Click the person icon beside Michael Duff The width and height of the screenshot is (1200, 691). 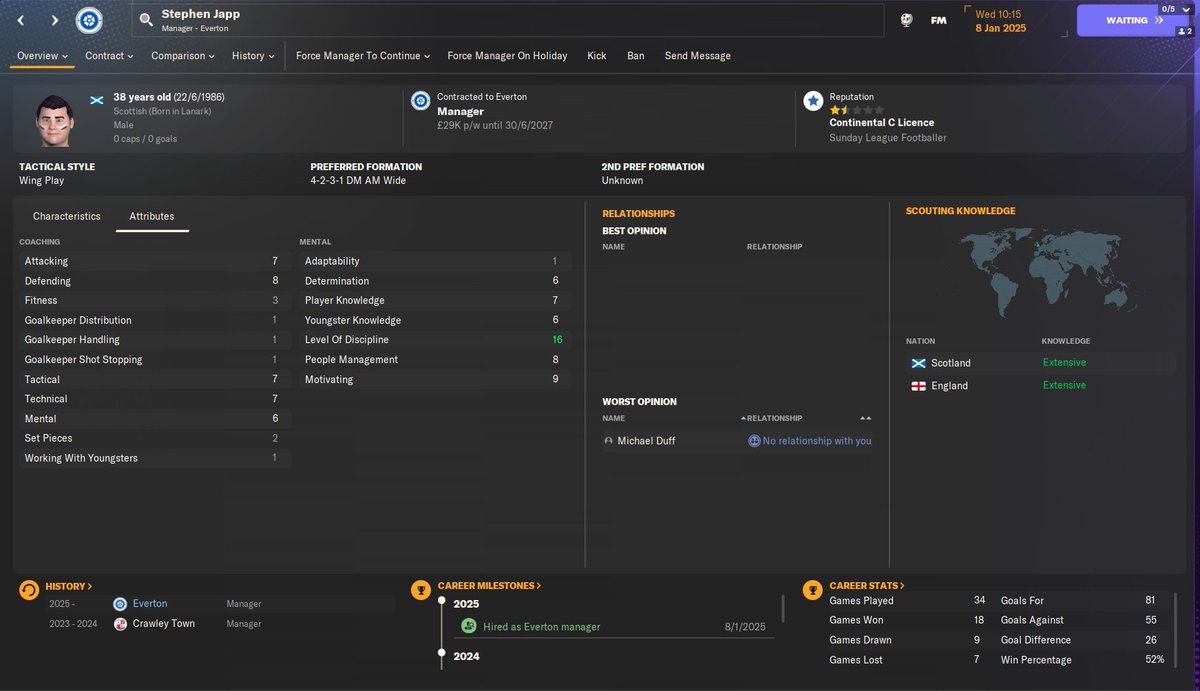coord(608,441)
